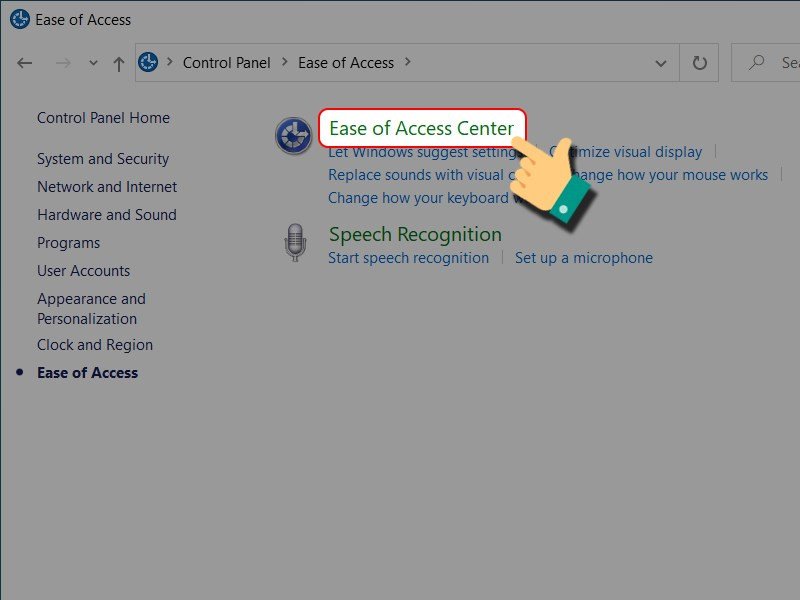
Task: Navigate back using the back arrow
Action: (x=24, y=62)
